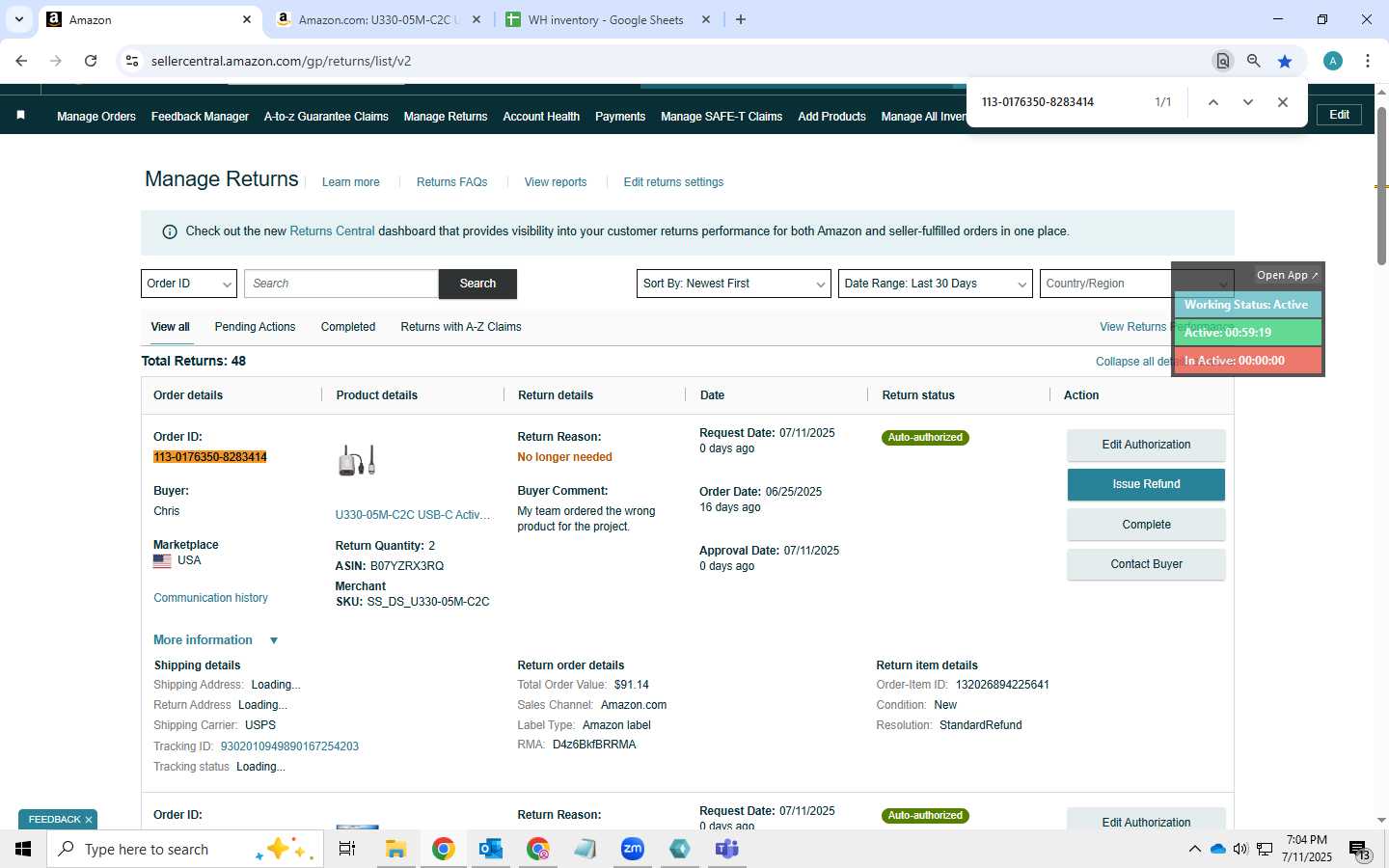This screenshot has width=1389, height=868.
Task: Reload the Seller Central page
Action: [x=91, y=61]
